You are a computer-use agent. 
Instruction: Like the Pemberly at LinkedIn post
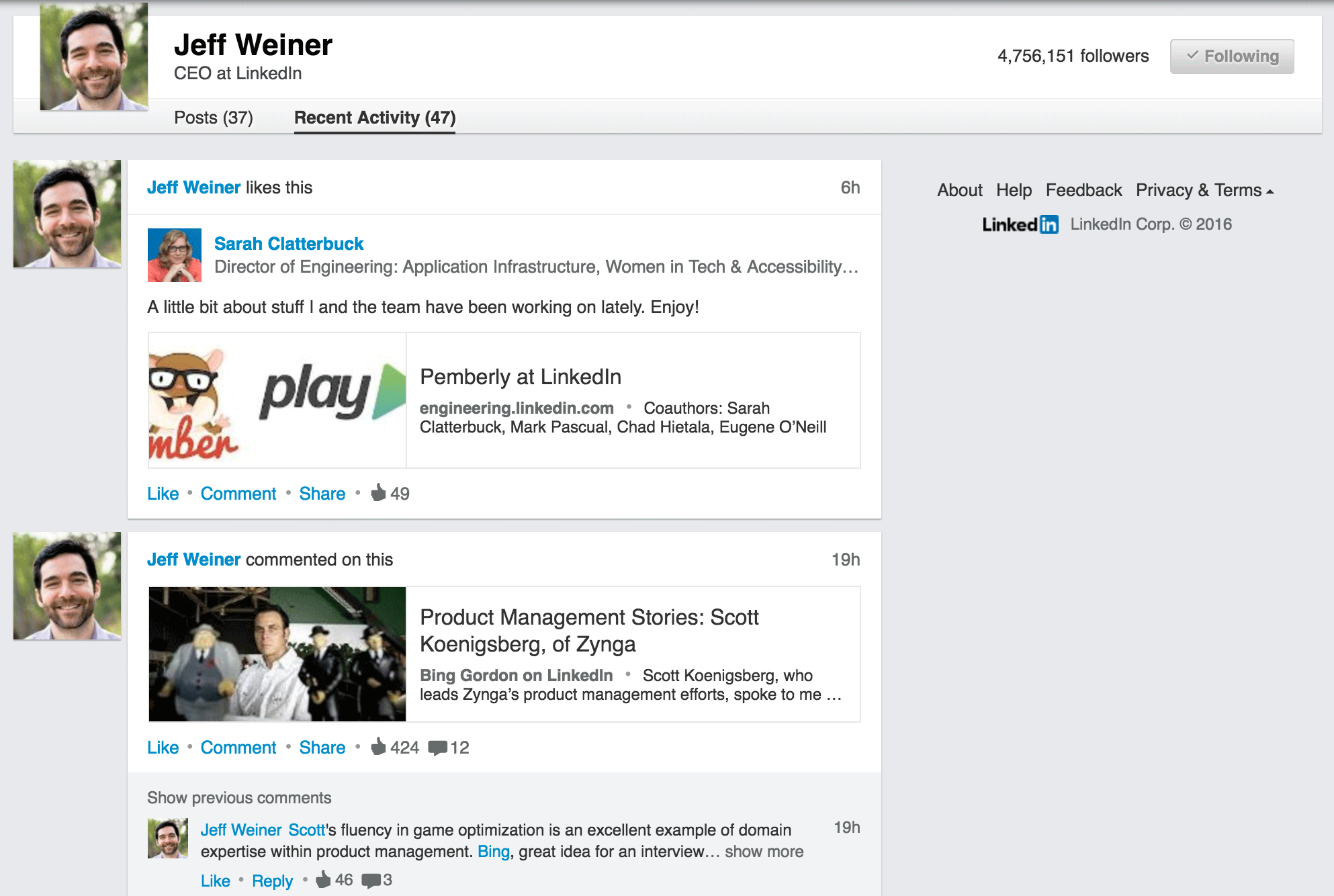point(163,494)
